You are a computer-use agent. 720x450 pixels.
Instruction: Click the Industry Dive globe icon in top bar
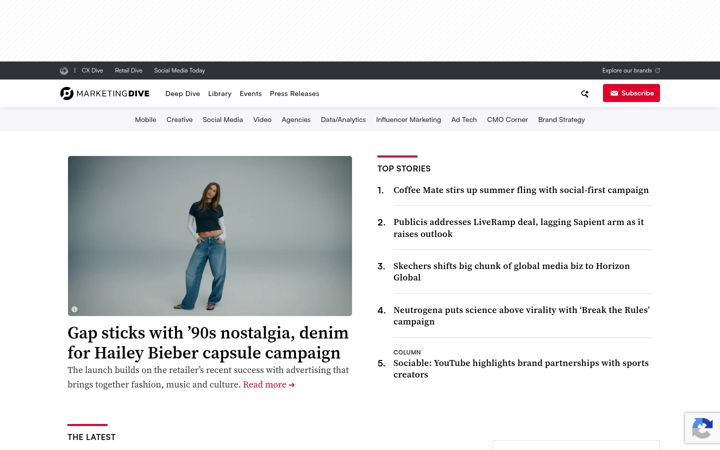(64, 71)
